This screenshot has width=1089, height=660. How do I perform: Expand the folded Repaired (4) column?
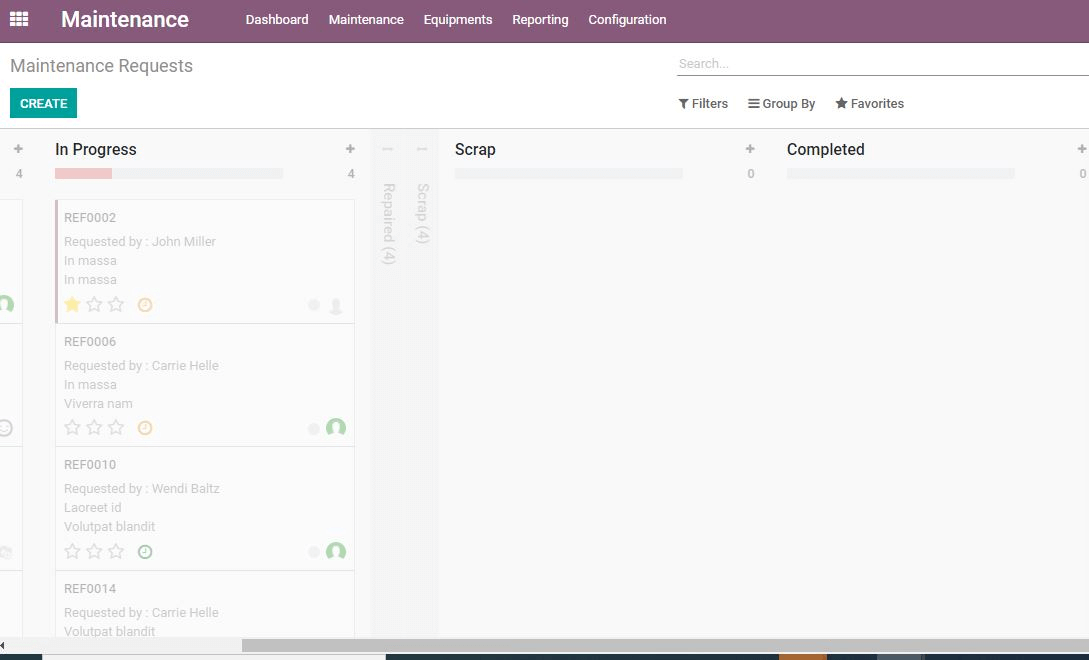click(x=388, y=224)
